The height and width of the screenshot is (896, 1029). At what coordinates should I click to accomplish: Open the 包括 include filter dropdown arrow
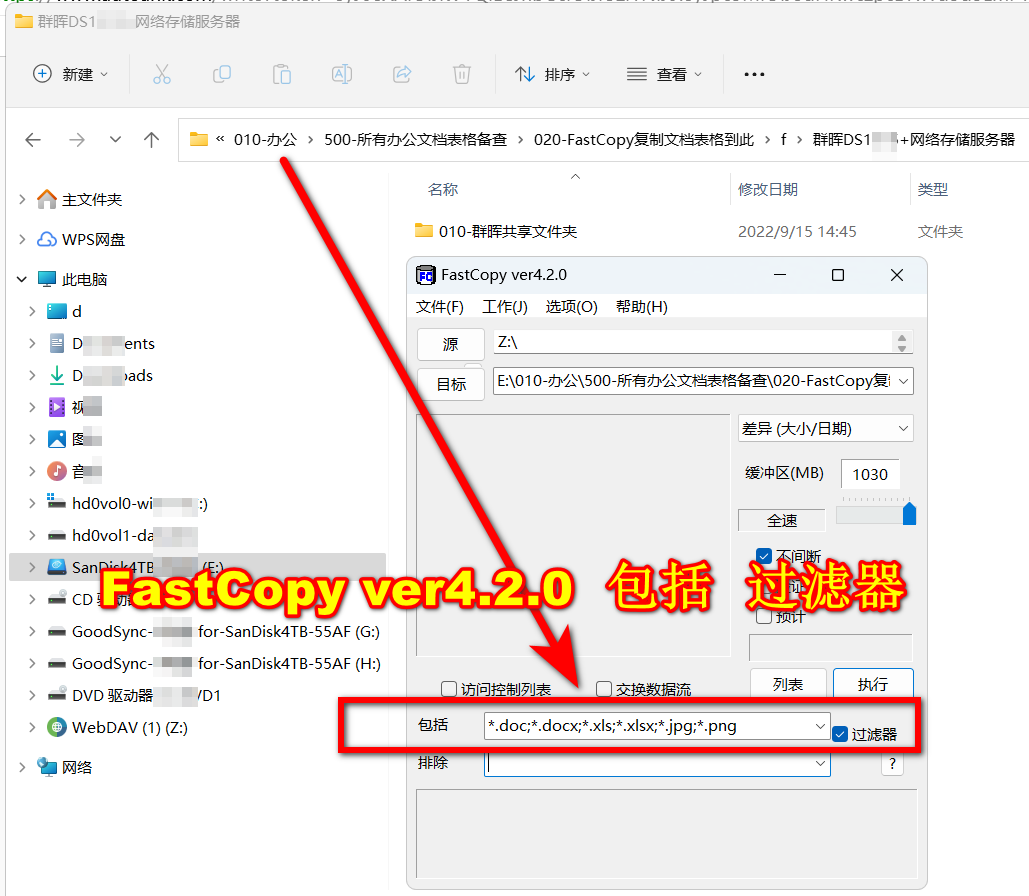tap(820, 726)
